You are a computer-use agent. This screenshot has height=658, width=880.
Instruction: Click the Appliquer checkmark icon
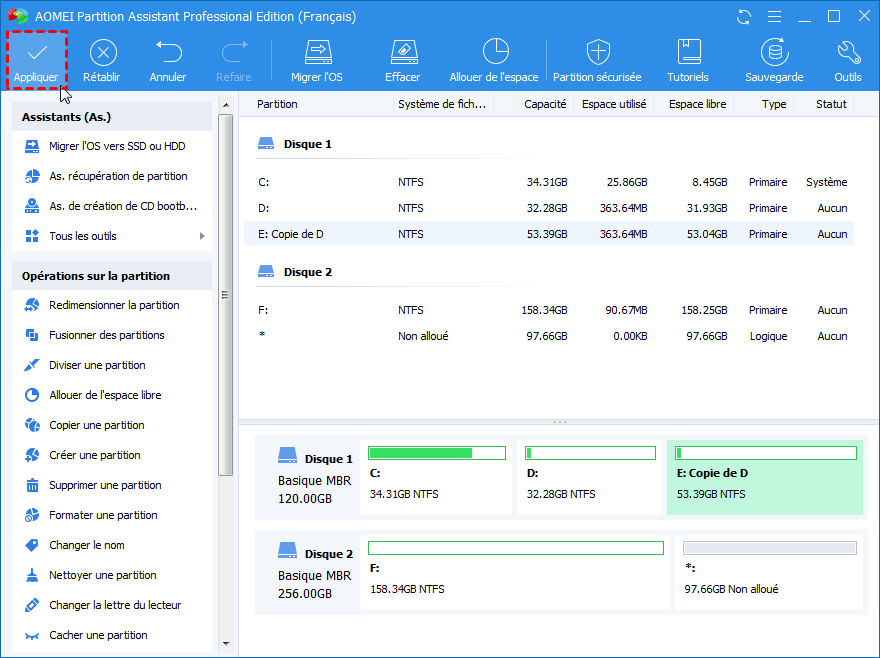click(36, 53)
